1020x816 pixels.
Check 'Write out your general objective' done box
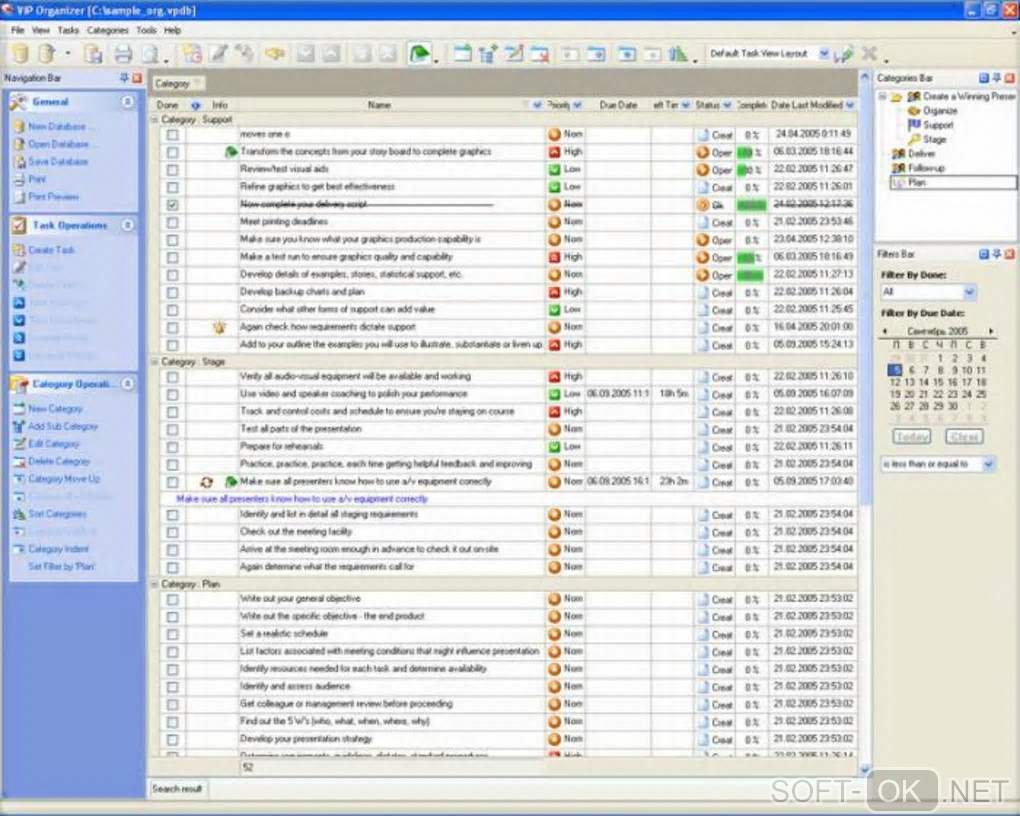(x=172, y=599)
